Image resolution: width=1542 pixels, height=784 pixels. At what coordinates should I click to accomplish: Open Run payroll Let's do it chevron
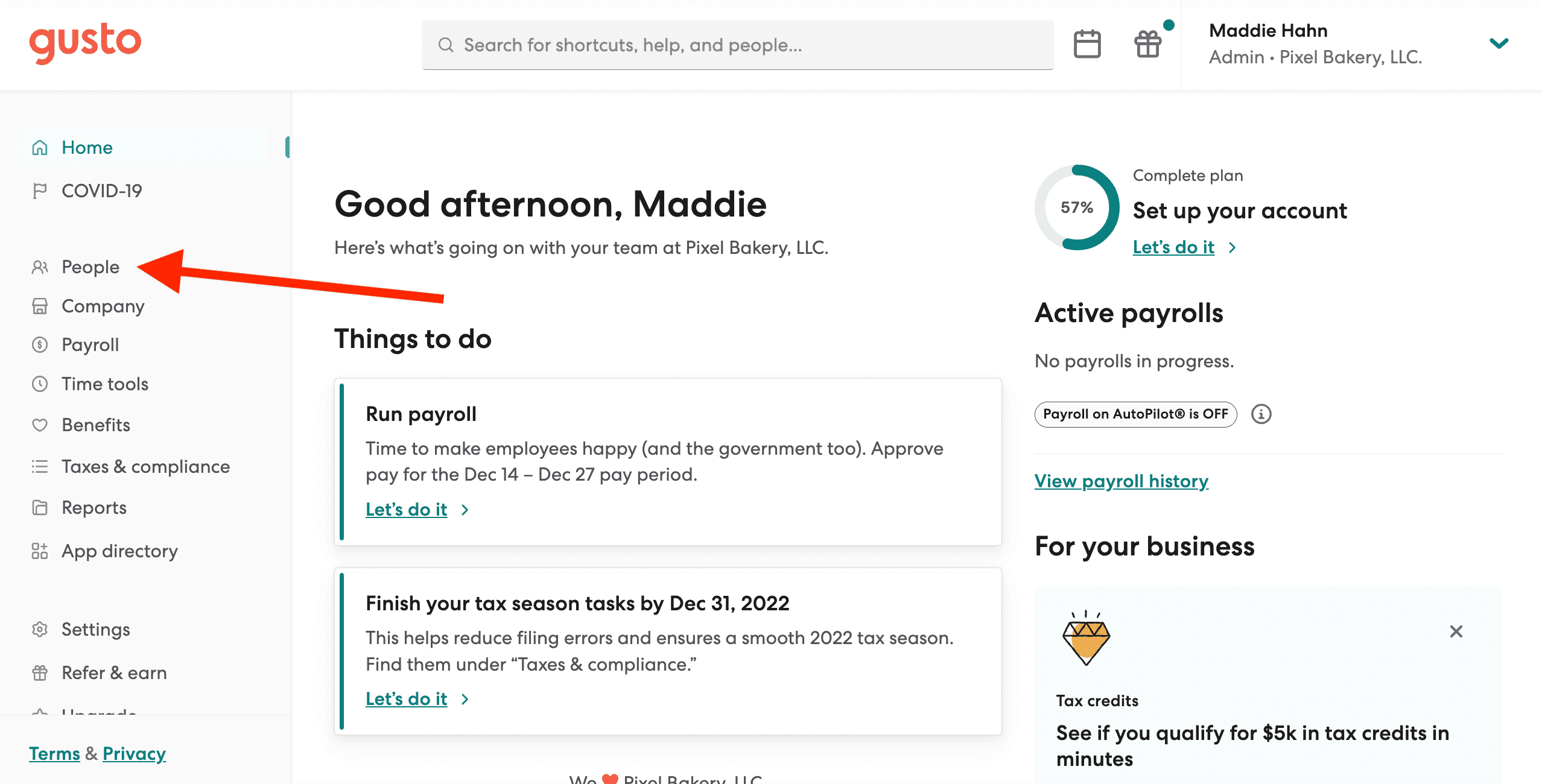(465, 510)
